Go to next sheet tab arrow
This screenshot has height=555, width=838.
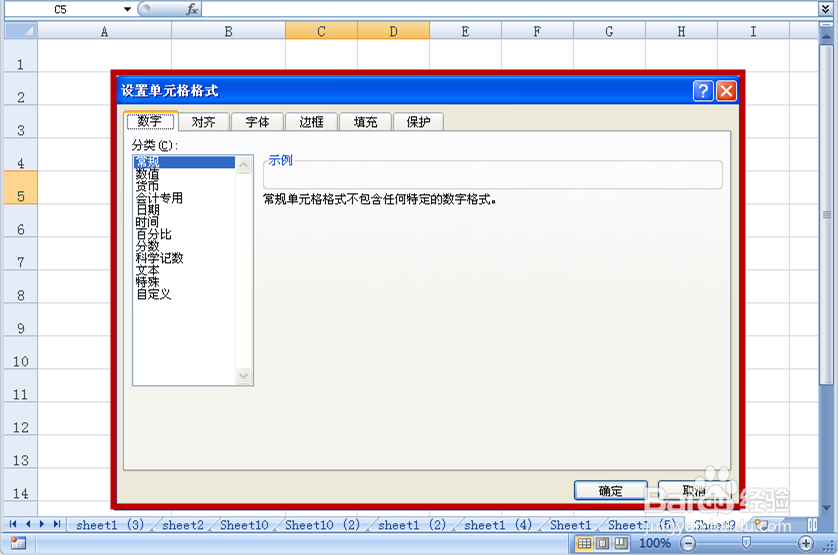[42, 524]
